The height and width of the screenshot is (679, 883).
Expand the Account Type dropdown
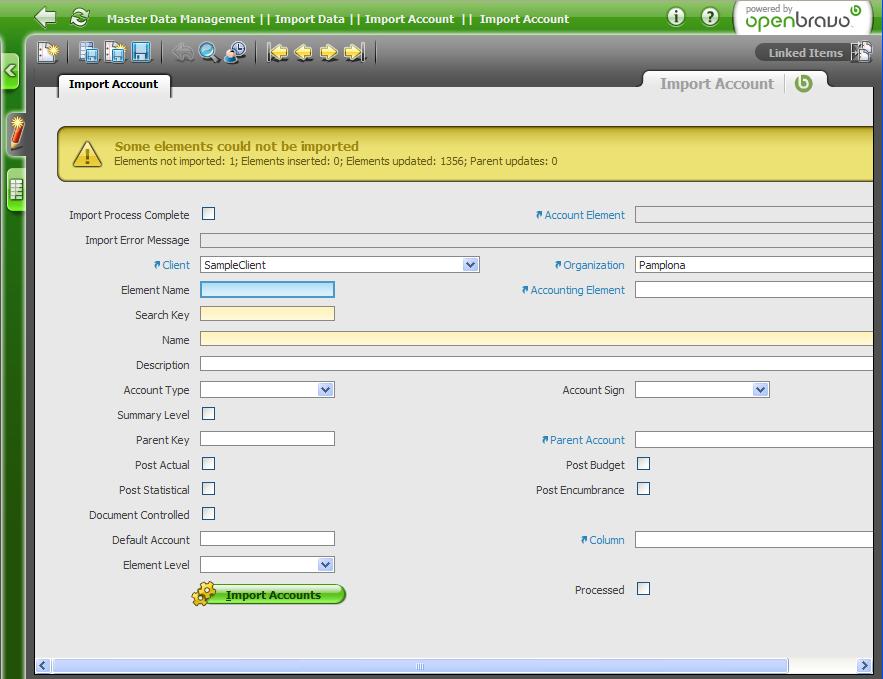click(325, 390)
